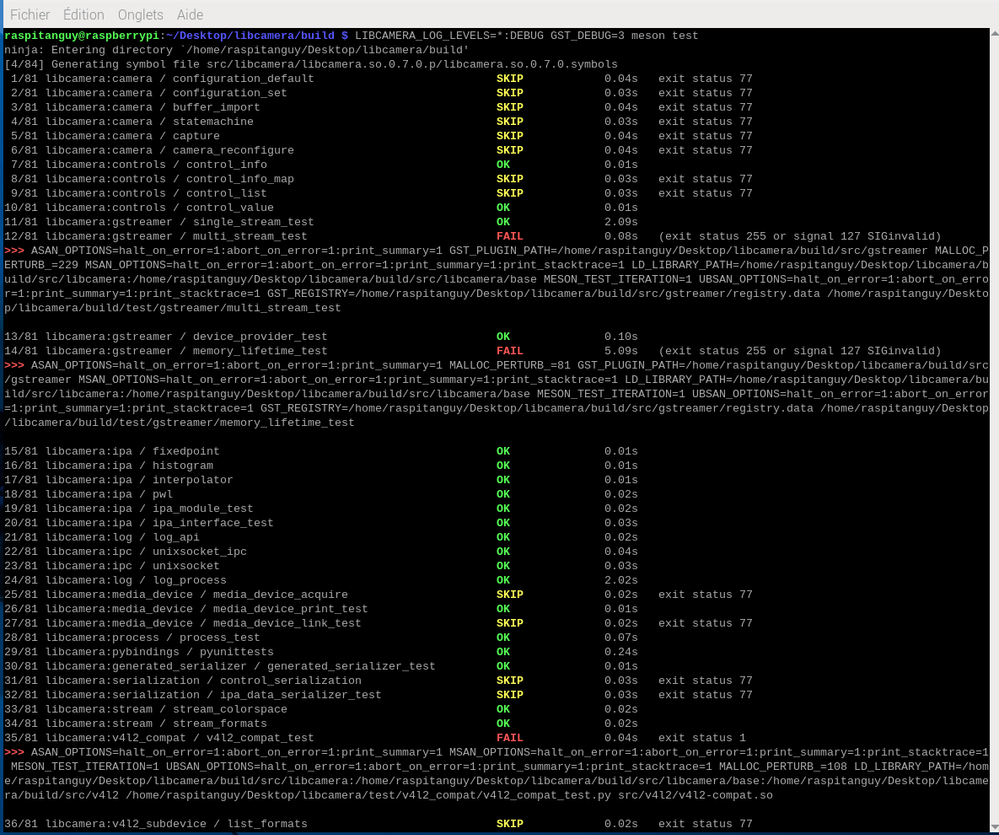999x835 pixels.
Task: Click the '>>>' marker below multi_stream_test
Action: [14, 251]
